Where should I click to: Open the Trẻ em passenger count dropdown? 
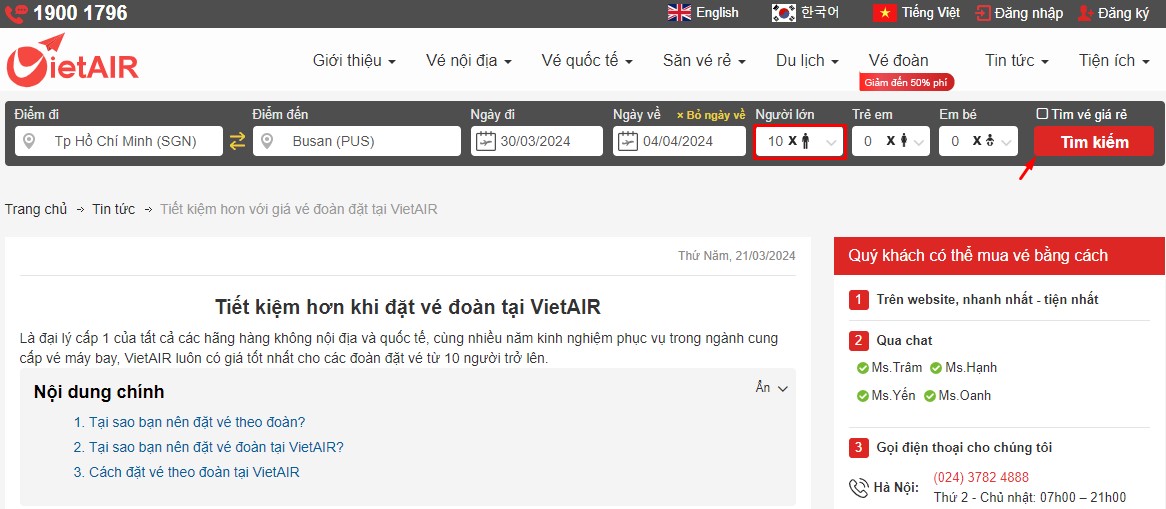(x=891, y=141)
